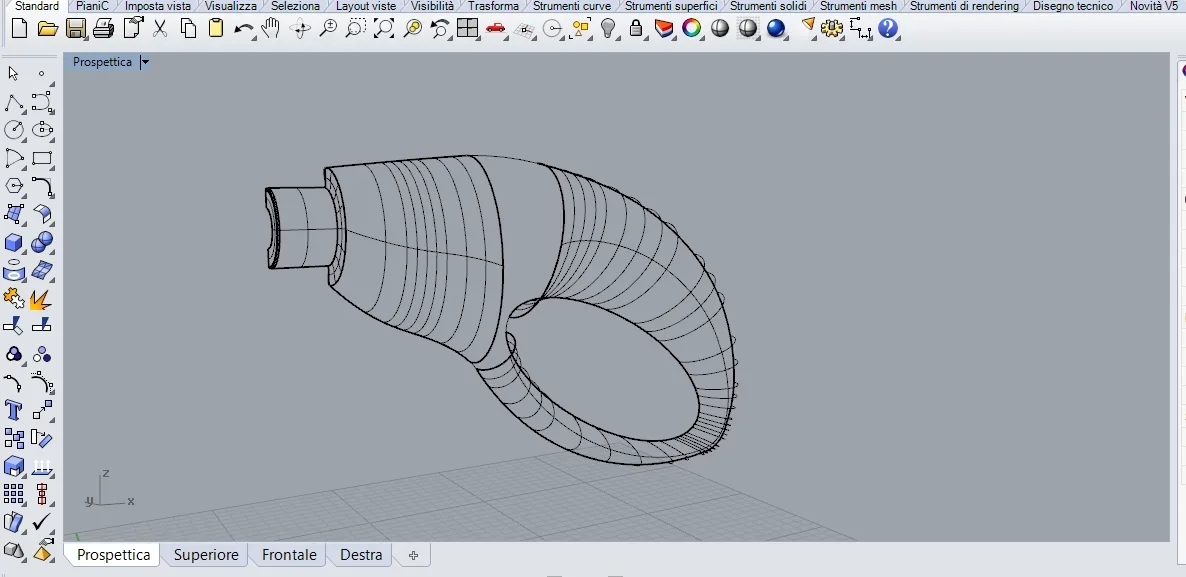
Task: Add a new viewport tab with the plus button
Action: (x=413, y=555)
